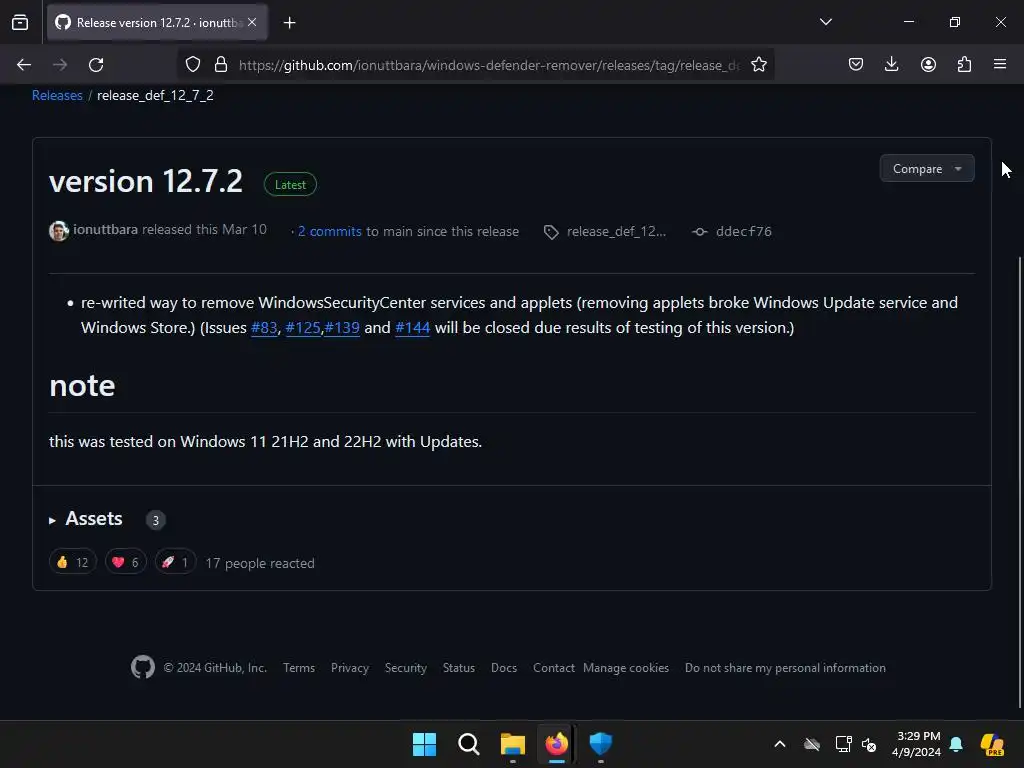Open the Firefox hamburger application menu
The image size is (1024, 768).
1000,64
